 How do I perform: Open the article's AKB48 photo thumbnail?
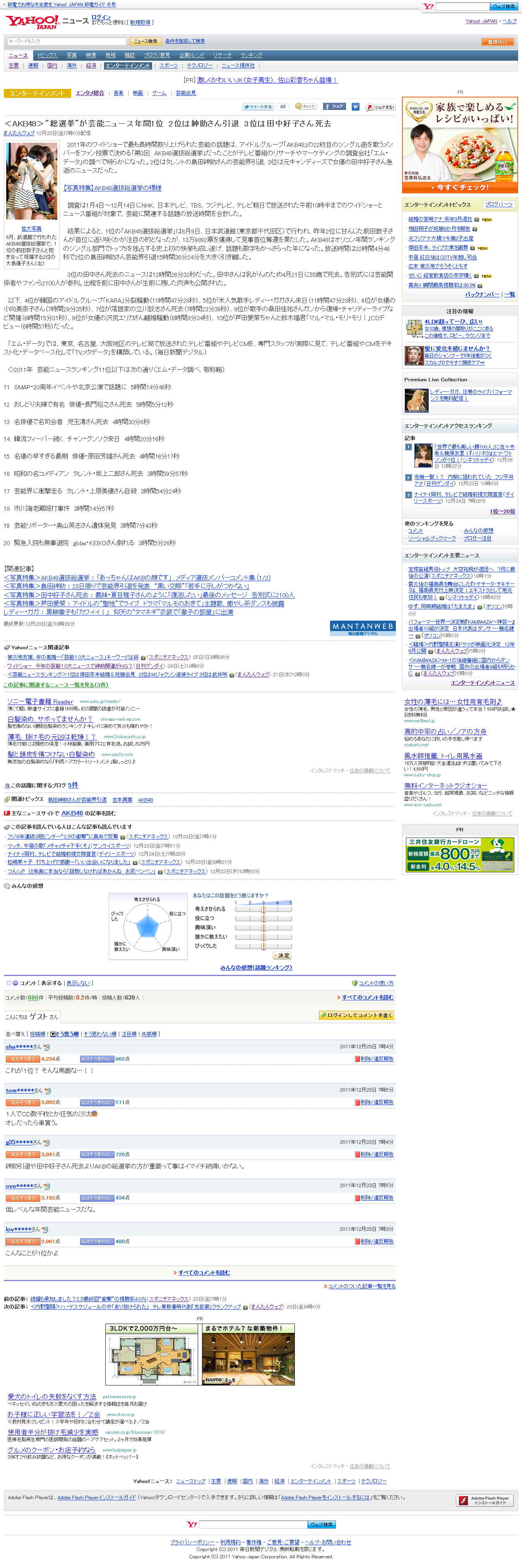32,181
